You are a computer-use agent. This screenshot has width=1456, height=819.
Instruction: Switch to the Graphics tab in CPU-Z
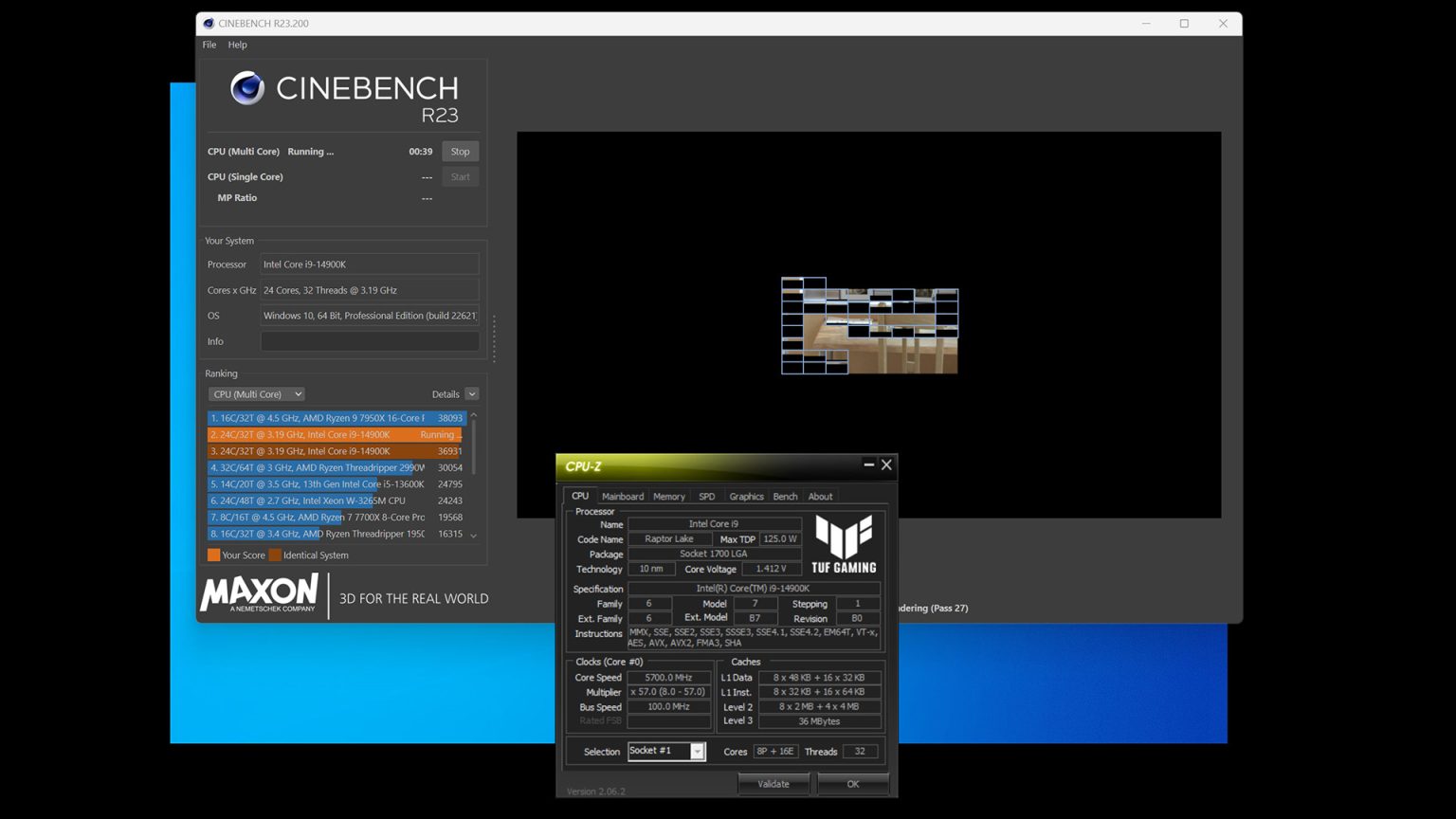pyautogui.click(x=746, y=497)
